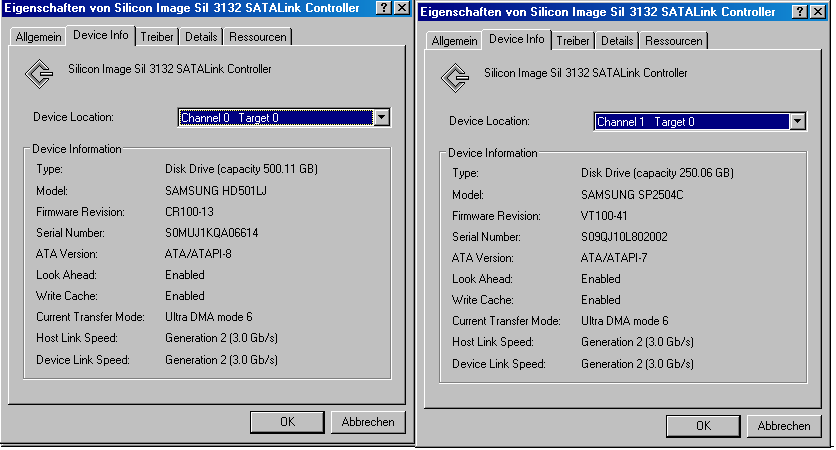Viewport: 836px width, 450px height.
Task: Open the Treiber tab in left window
Action: pos(157,37)
